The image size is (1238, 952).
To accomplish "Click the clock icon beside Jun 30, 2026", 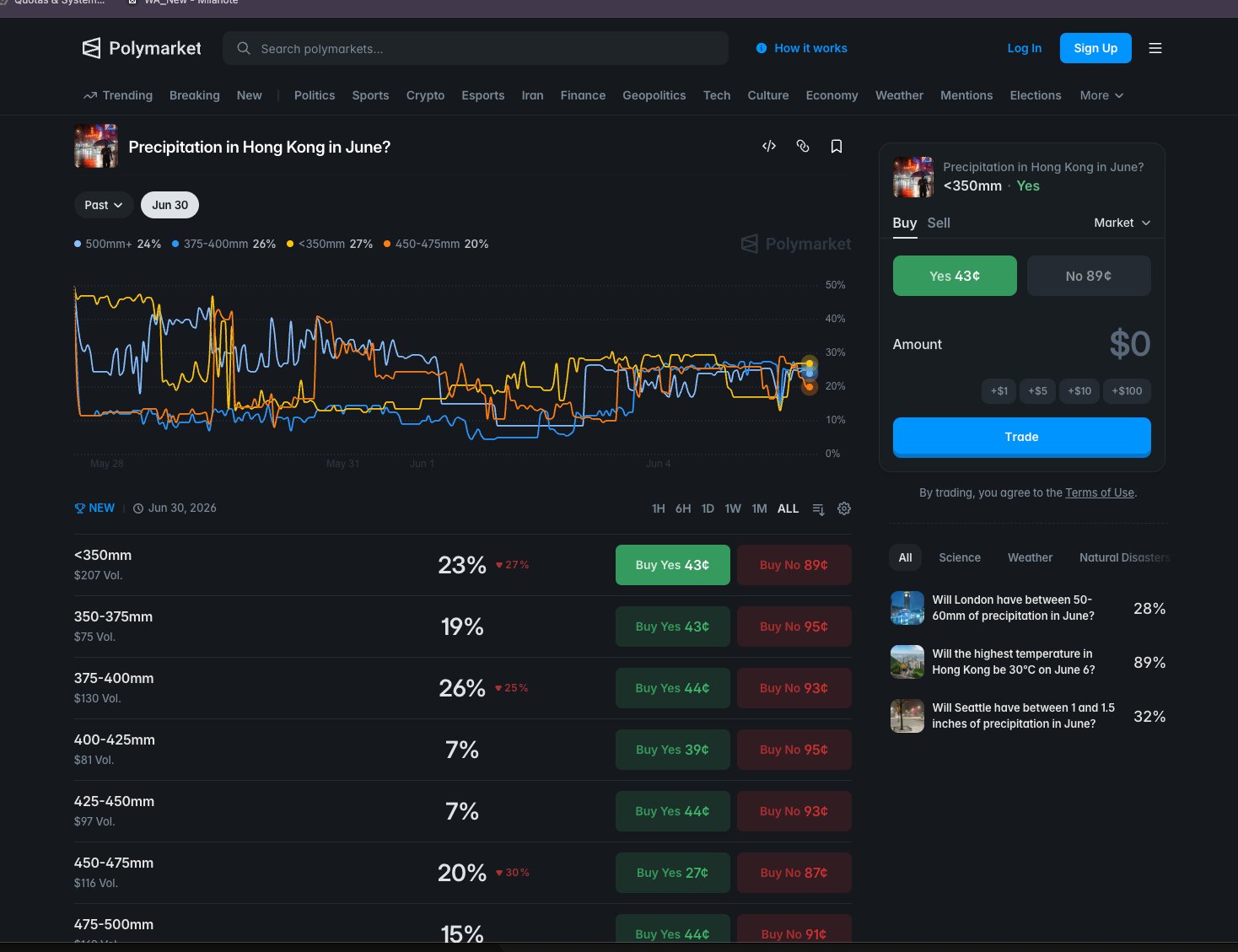I will [x=138, y=508].
